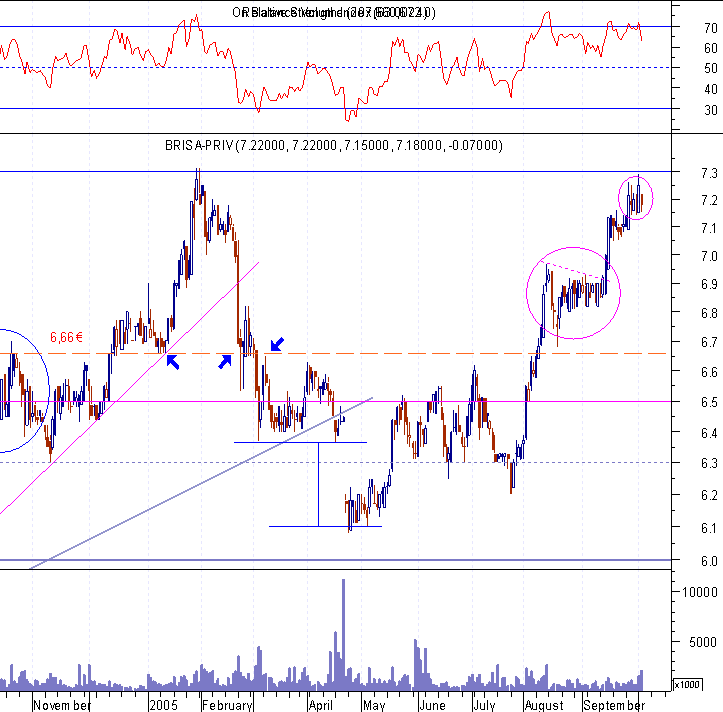Screen dimensions: 723x712
Task: Click the February label on time axis
Action: point(228,706)
